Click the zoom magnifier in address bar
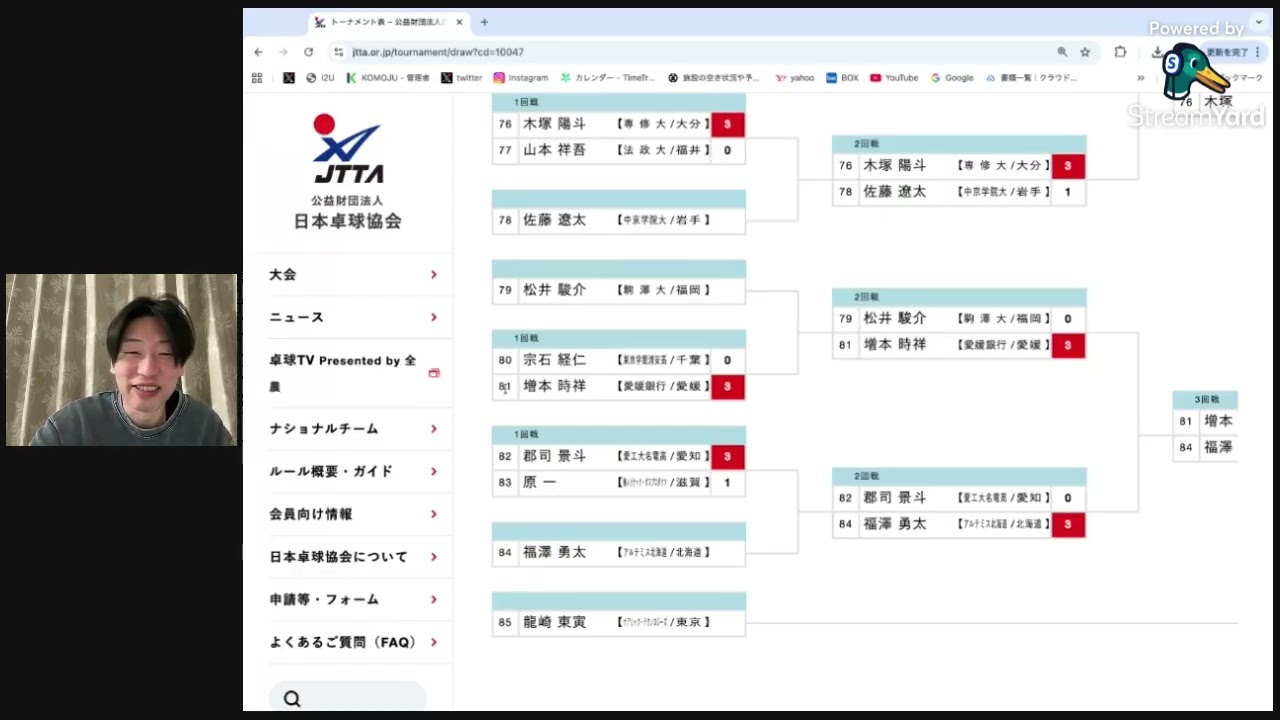 (x=1062, y=52)
